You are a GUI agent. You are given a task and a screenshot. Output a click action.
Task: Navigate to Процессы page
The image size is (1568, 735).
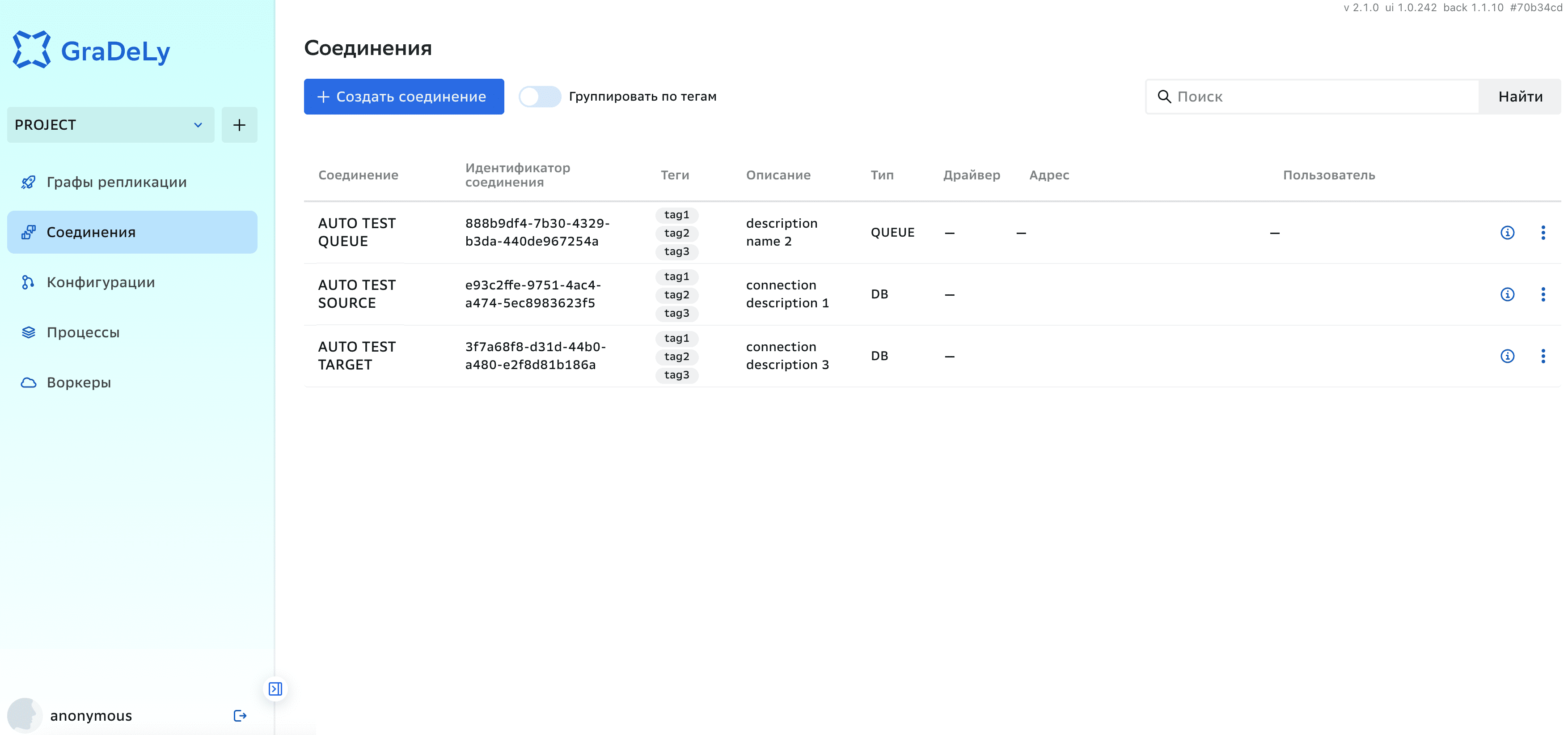[83, 332]
